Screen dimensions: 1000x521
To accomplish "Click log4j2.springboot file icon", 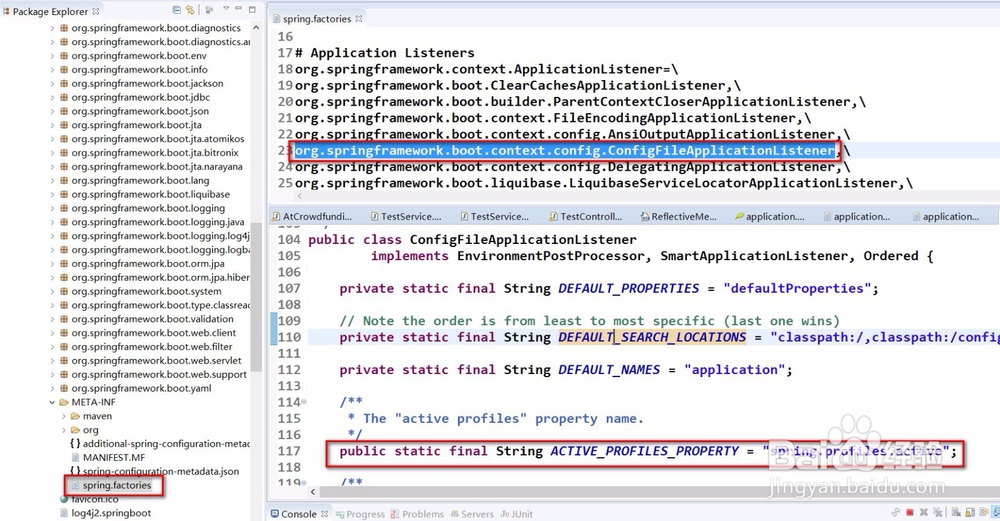I will (x=64, y=513).
